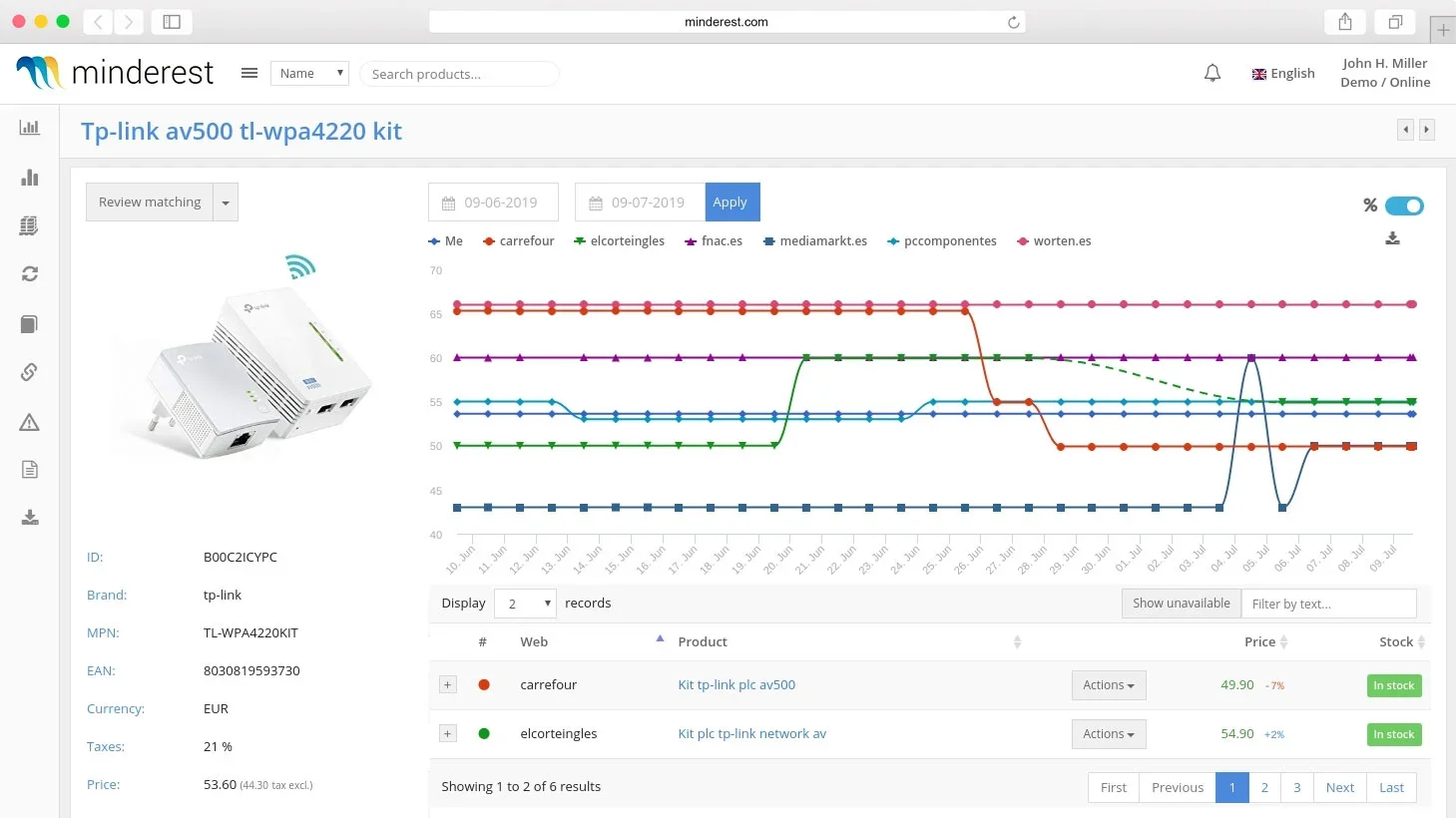Image resolution: width=1456 pixels, height=818 pixels.
Task: Toggle worten.es series in legend
Action: point(1054,241)
